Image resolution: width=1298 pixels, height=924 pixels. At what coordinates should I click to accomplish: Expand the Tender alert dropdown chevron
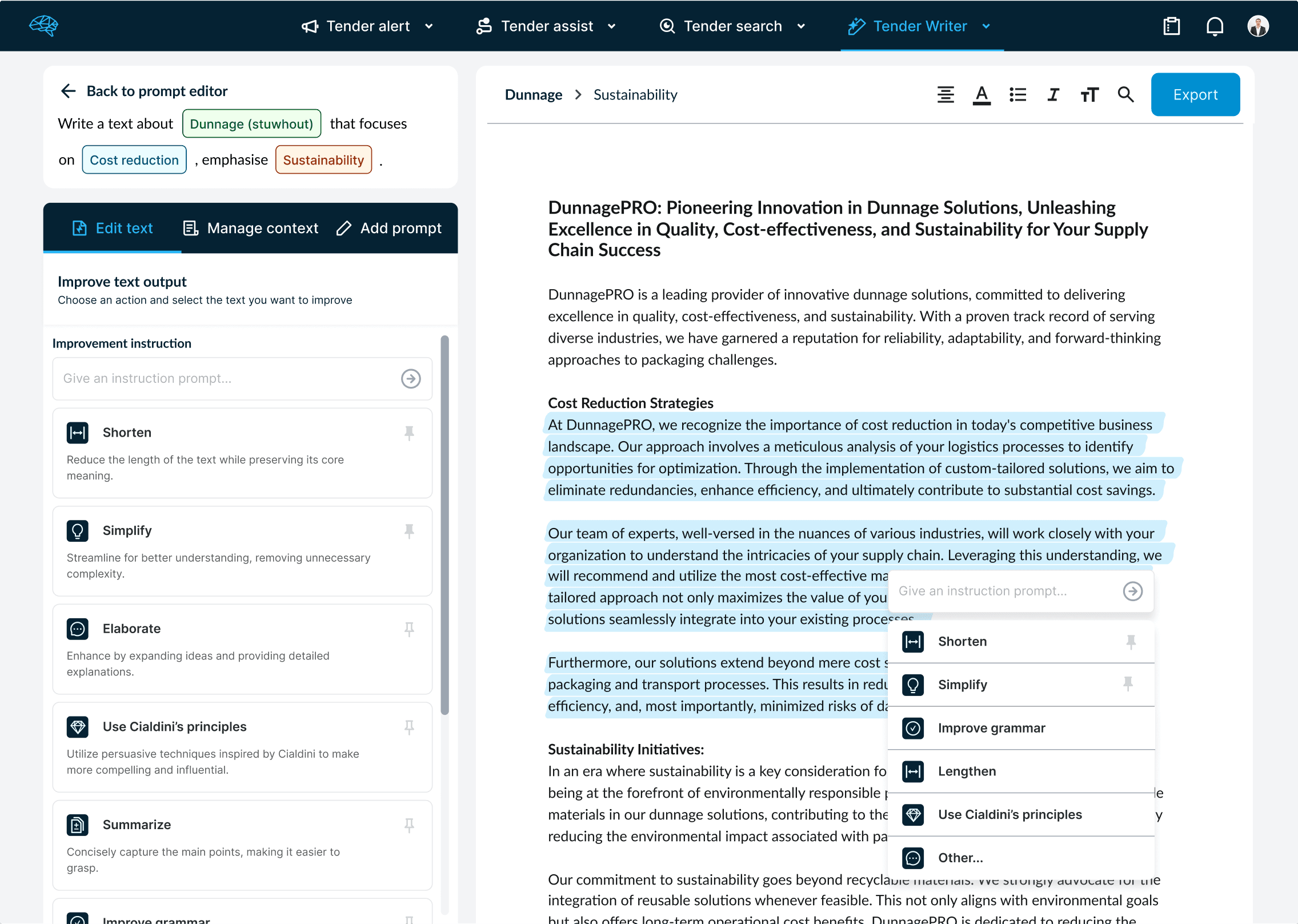[x=429, y=26]
